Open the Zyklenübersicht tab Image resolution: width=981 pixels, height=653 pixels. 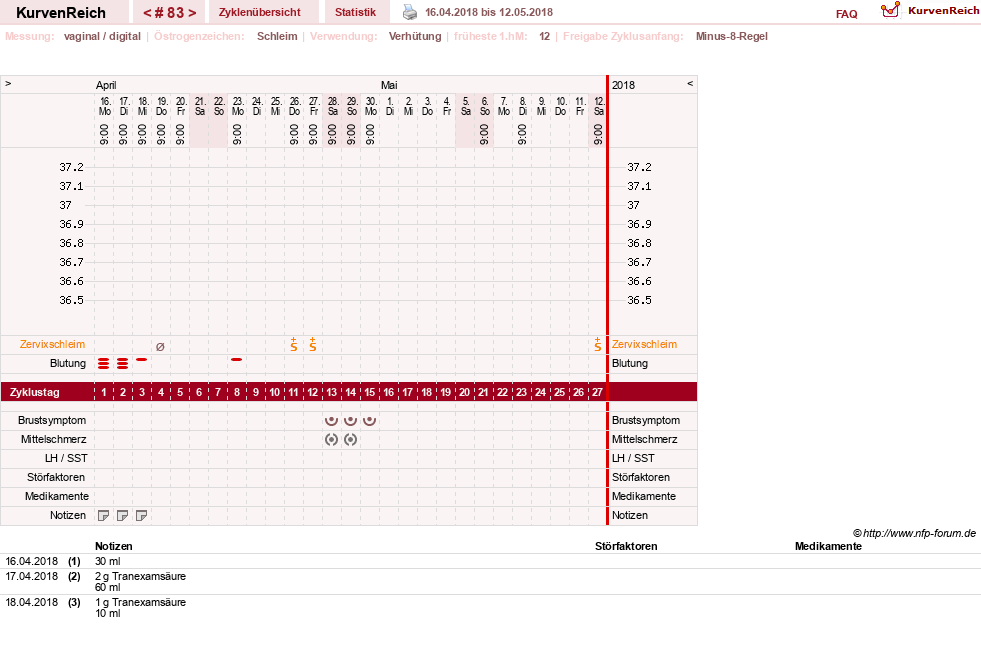(260, 12)
